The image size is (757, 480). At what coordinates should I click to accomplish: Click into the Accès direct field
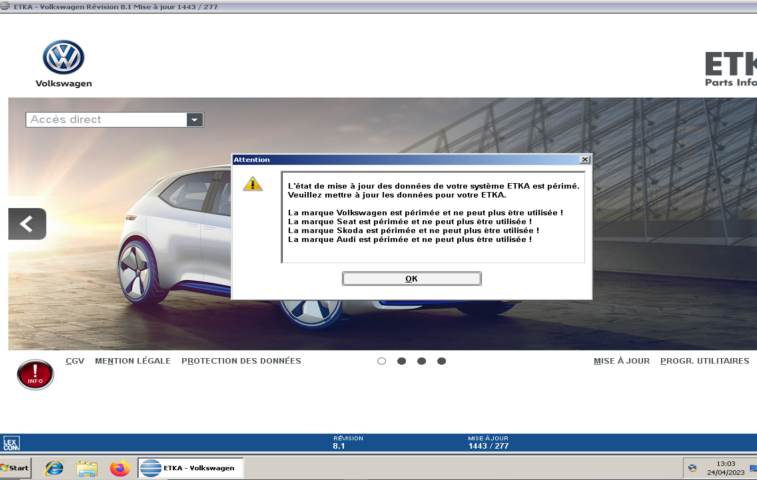(x=106, y=120)
